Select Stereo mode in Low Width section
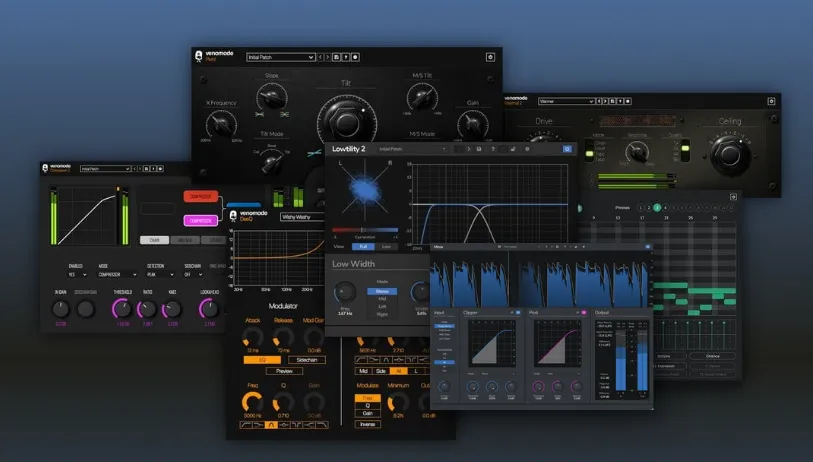 tap(382, 291)
